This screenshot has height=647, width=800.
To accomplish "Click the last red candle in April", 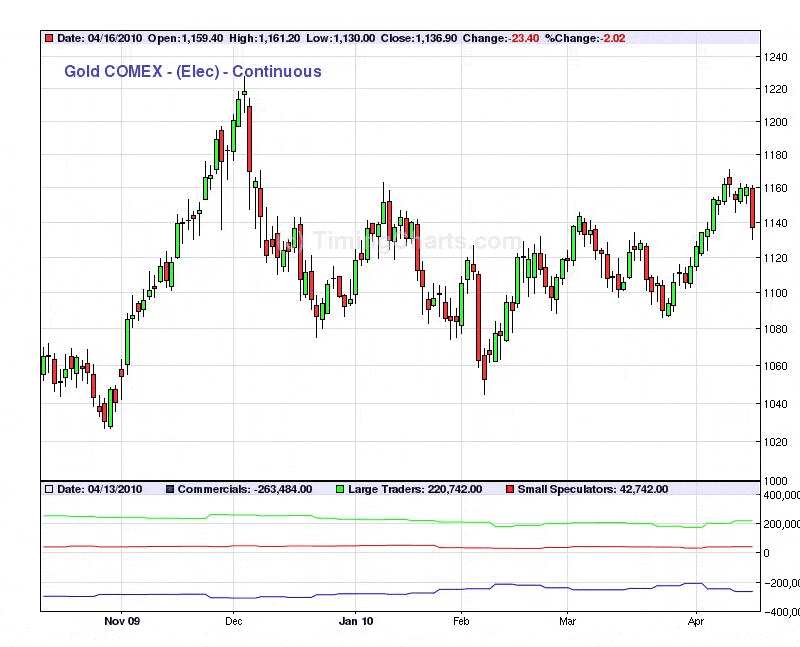I will point(752,207).
